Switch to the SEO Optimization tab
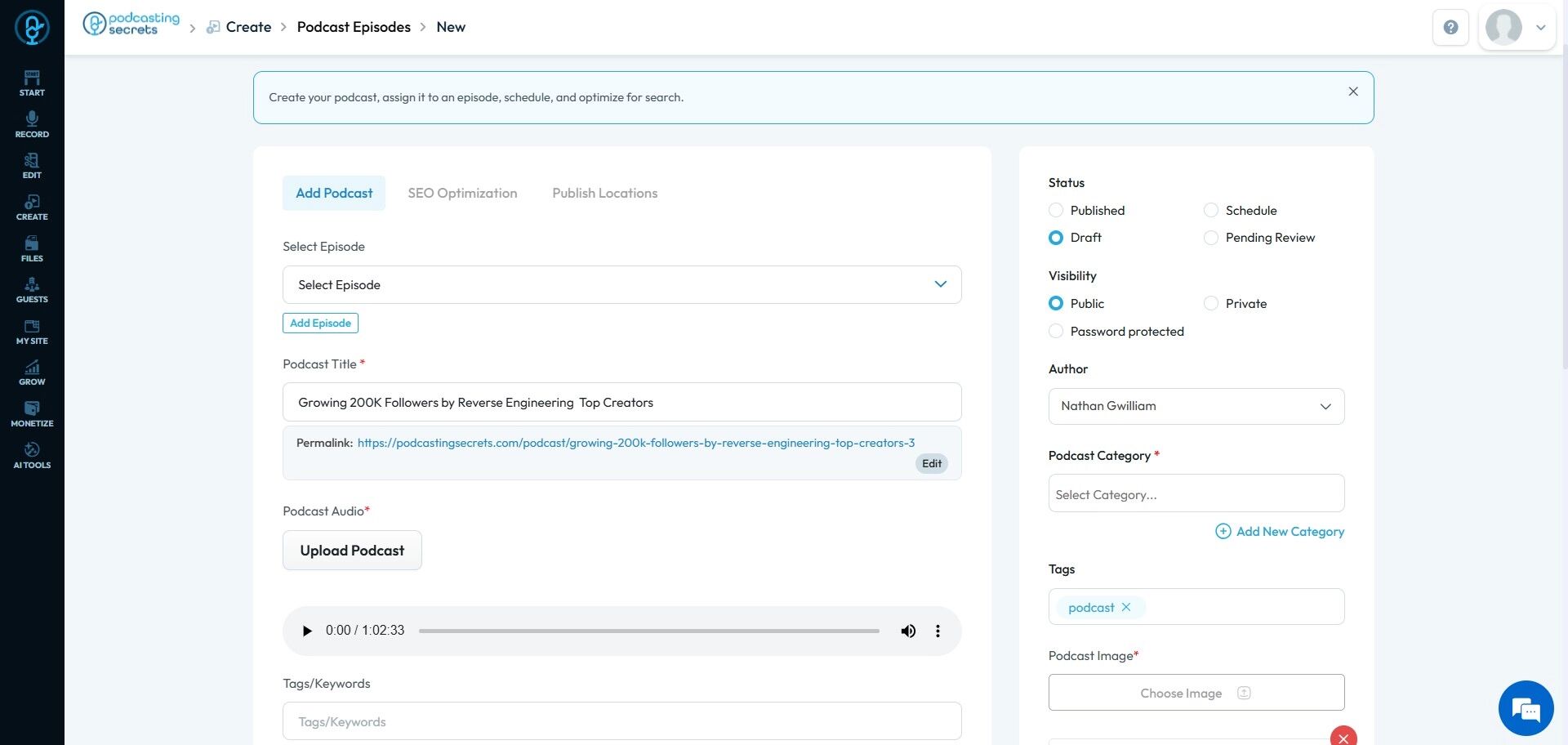 (462, 193)
